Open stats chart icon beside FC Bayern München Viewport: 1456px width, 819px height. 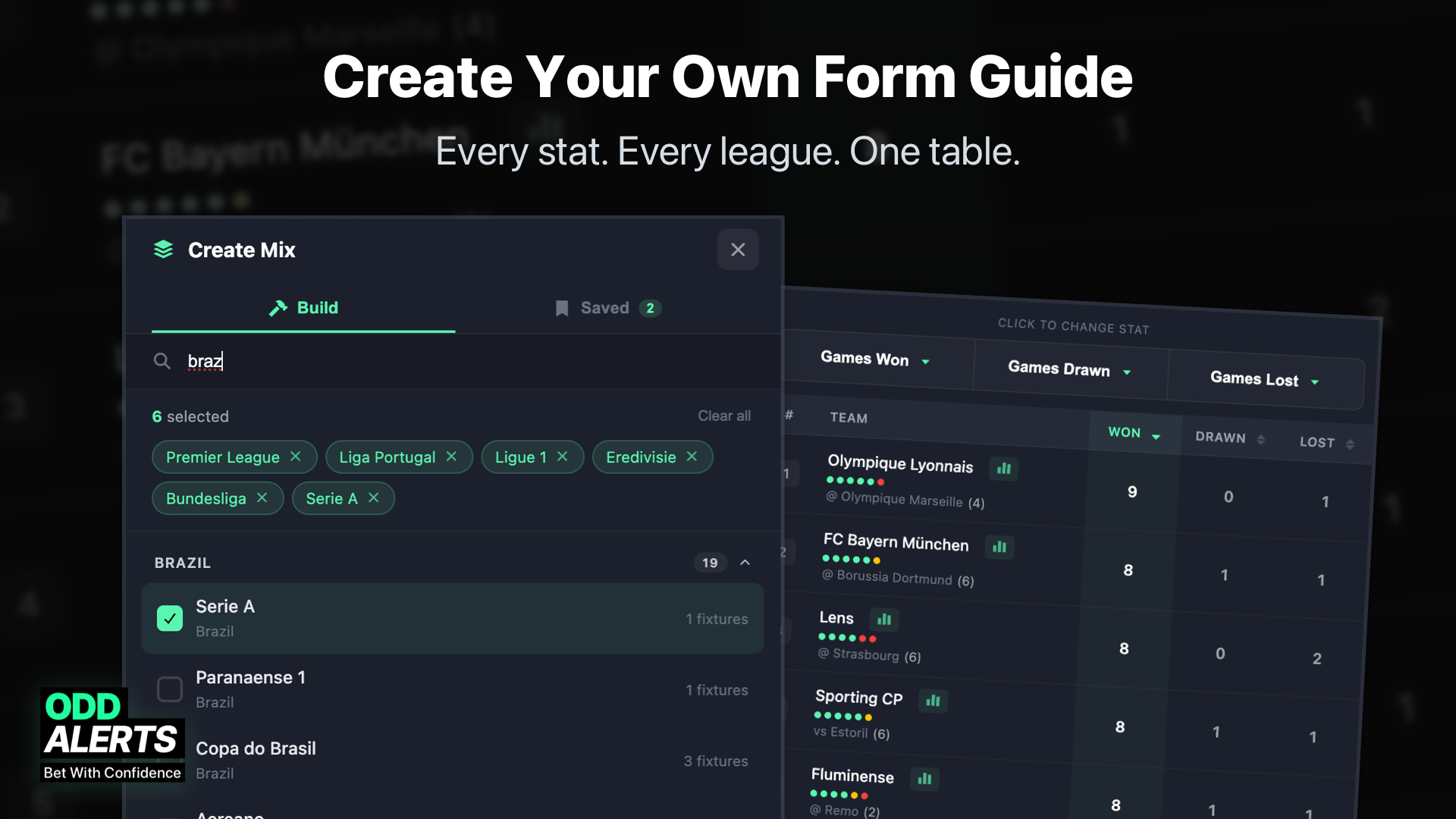click(999, 547)
